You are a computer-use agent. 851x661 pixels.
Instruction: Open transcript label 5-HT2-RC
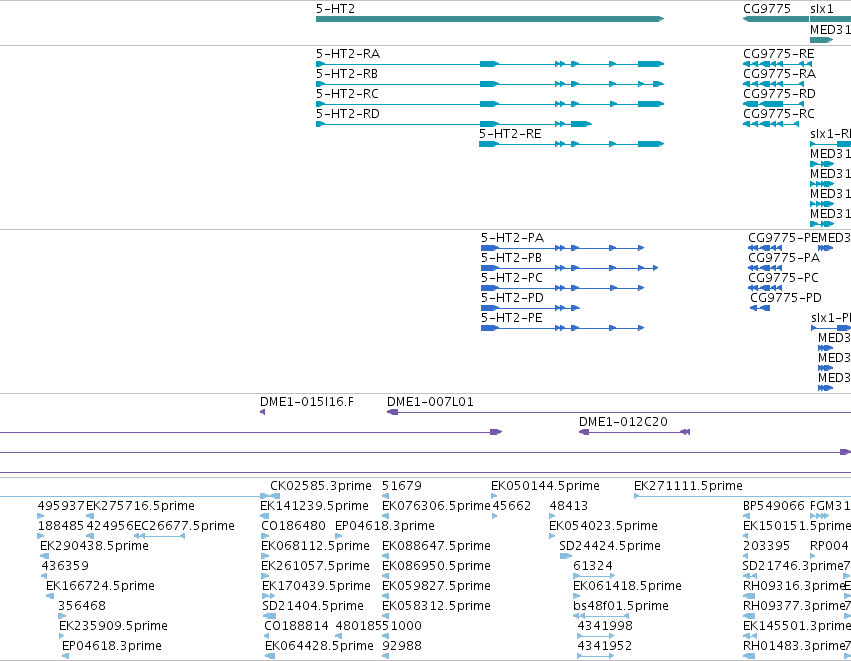pyautogui.click(x=347, y=94)
